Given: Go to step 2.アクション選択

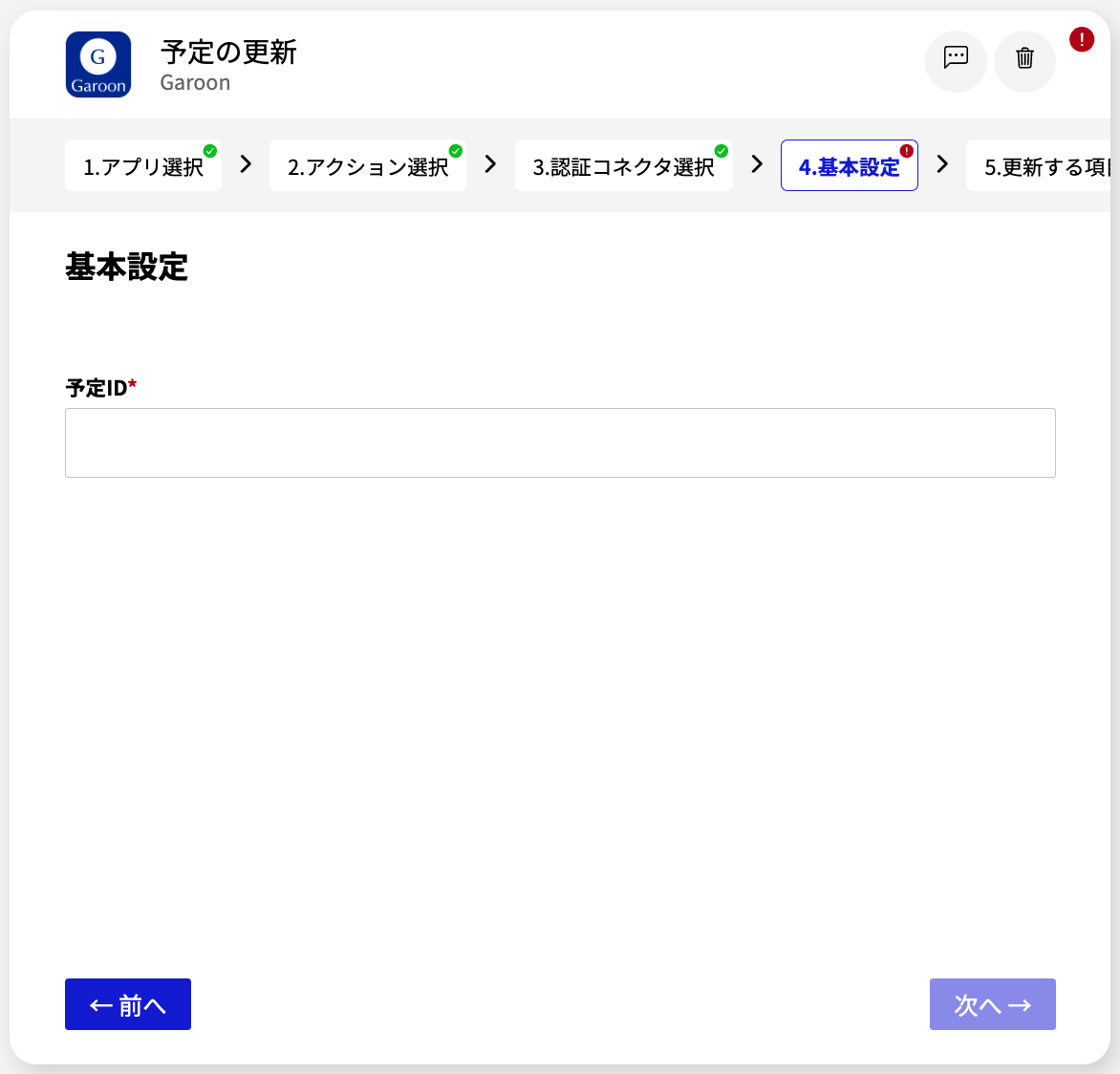Looking at the screenshot, I should [x=368, y=165].
